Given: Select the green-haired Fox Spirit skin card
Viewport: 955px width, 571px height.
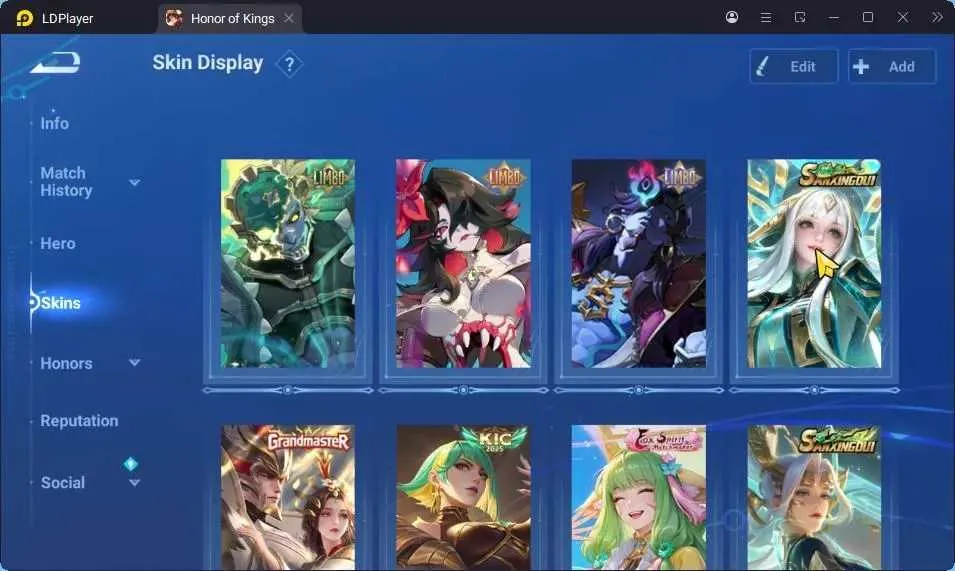Looking at the screenshot, I should pos(638,497).
